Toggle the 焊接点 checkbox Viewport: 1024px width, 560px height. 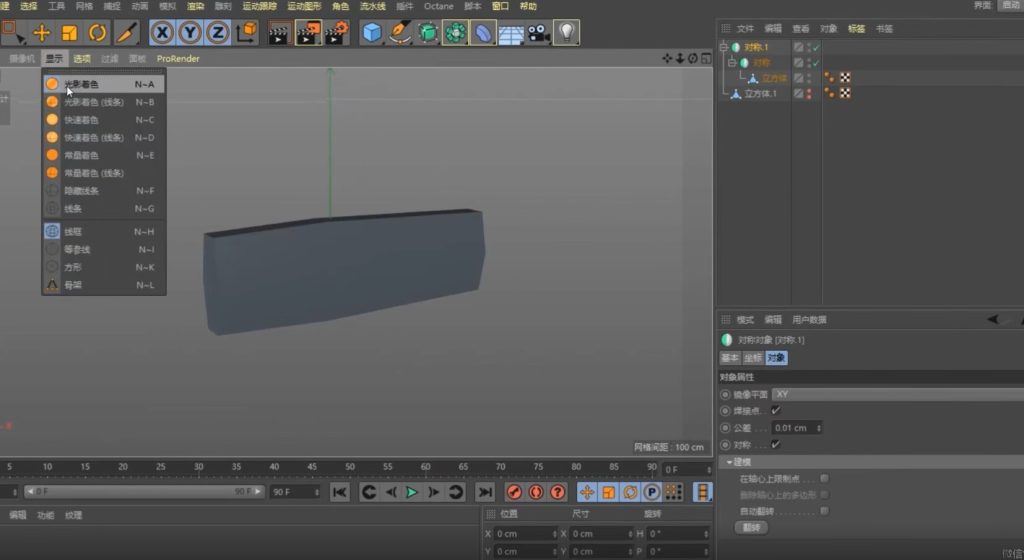coord(776,411)
